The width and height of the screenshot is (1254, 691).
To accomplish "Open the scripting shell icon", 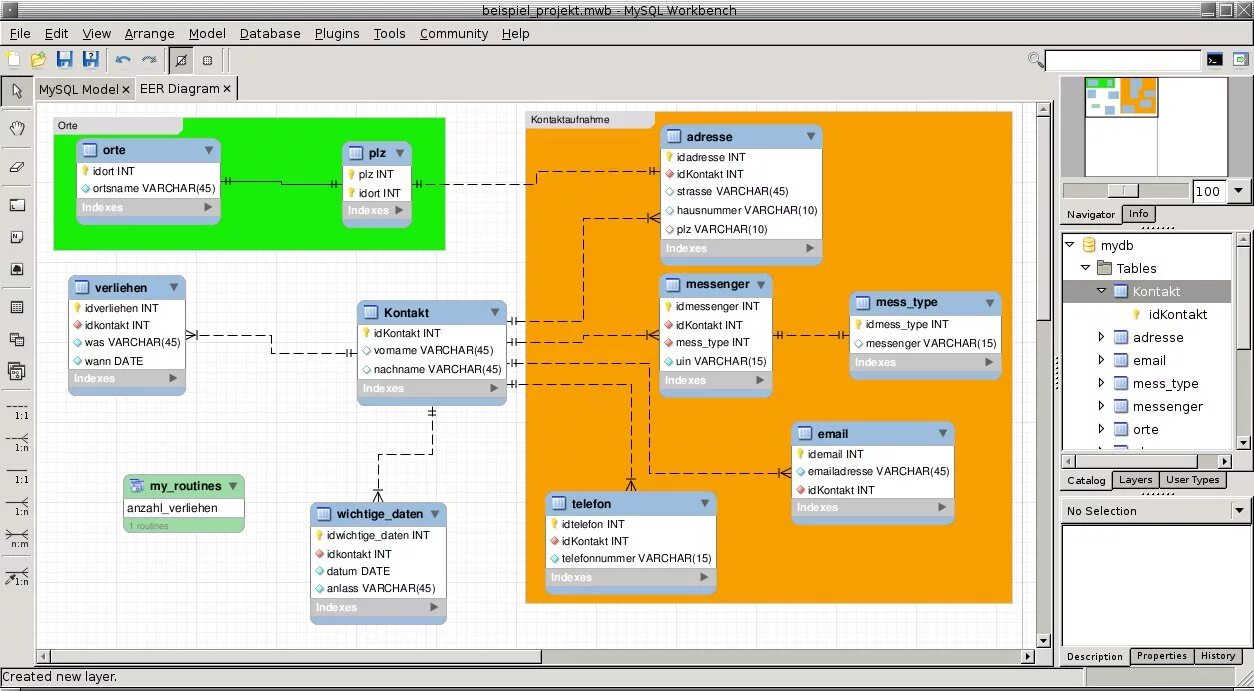I will (x=1214, y=60).
